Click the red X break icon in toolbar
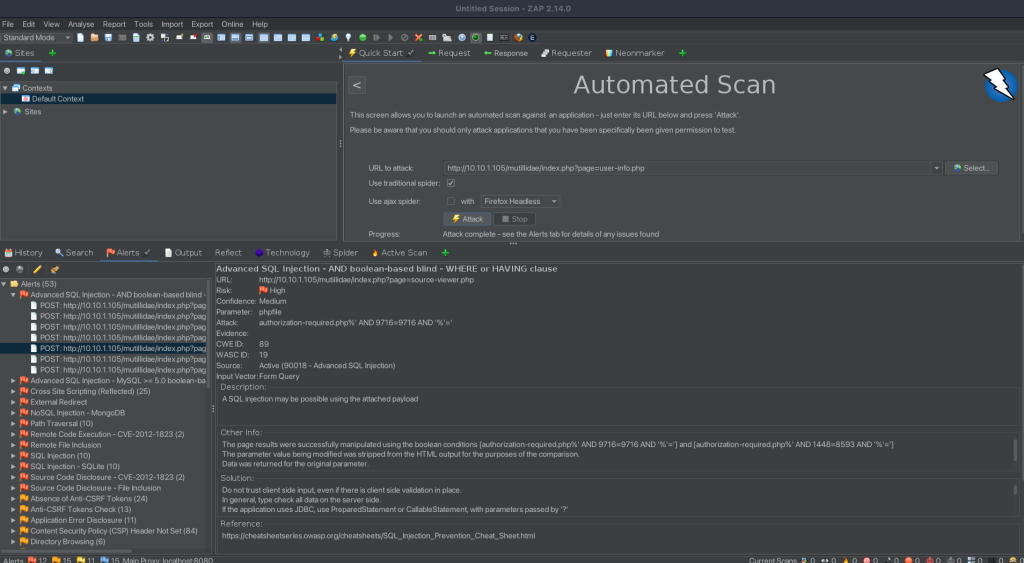Image resolution: width=1024 pixels, height=563 pixels. pyautogui.click(x=417, y=38)
